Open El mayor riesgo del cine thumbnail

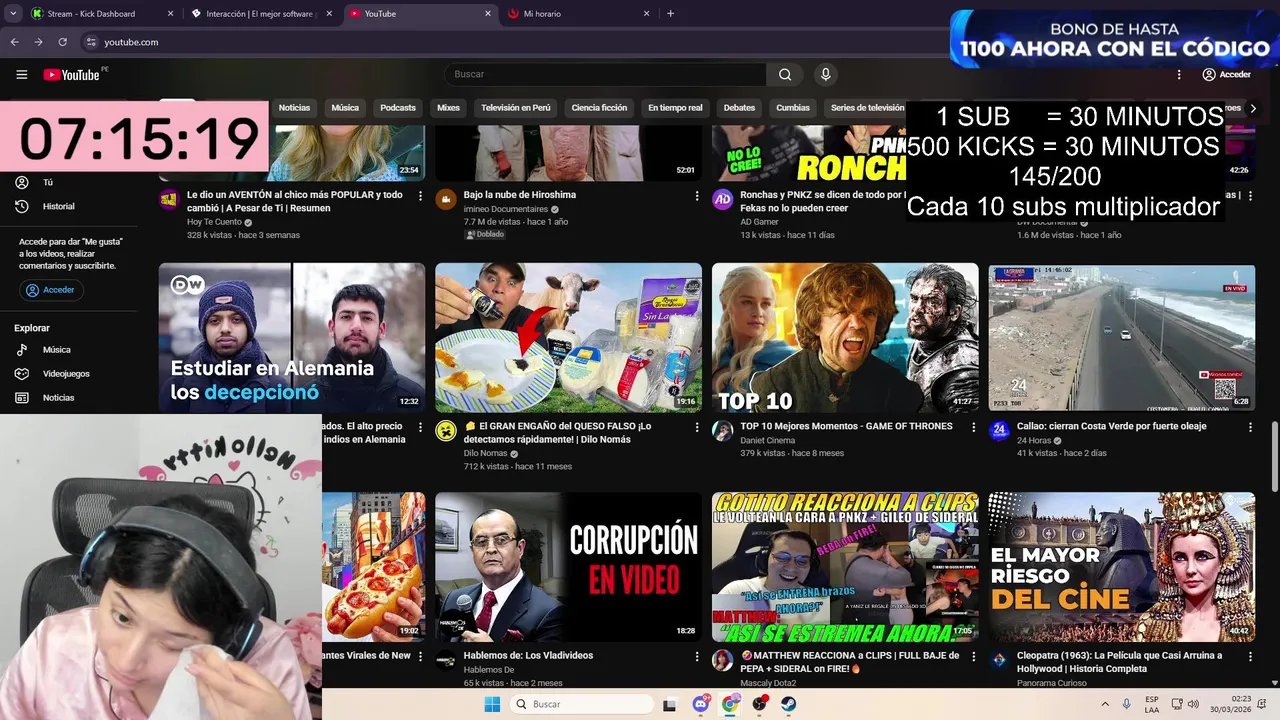tap(1122, 566)
